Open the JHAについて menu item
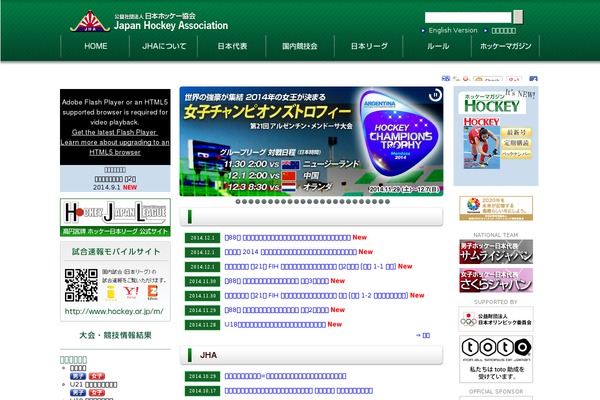This screenshot has height=400, width=600. (164, 46)
